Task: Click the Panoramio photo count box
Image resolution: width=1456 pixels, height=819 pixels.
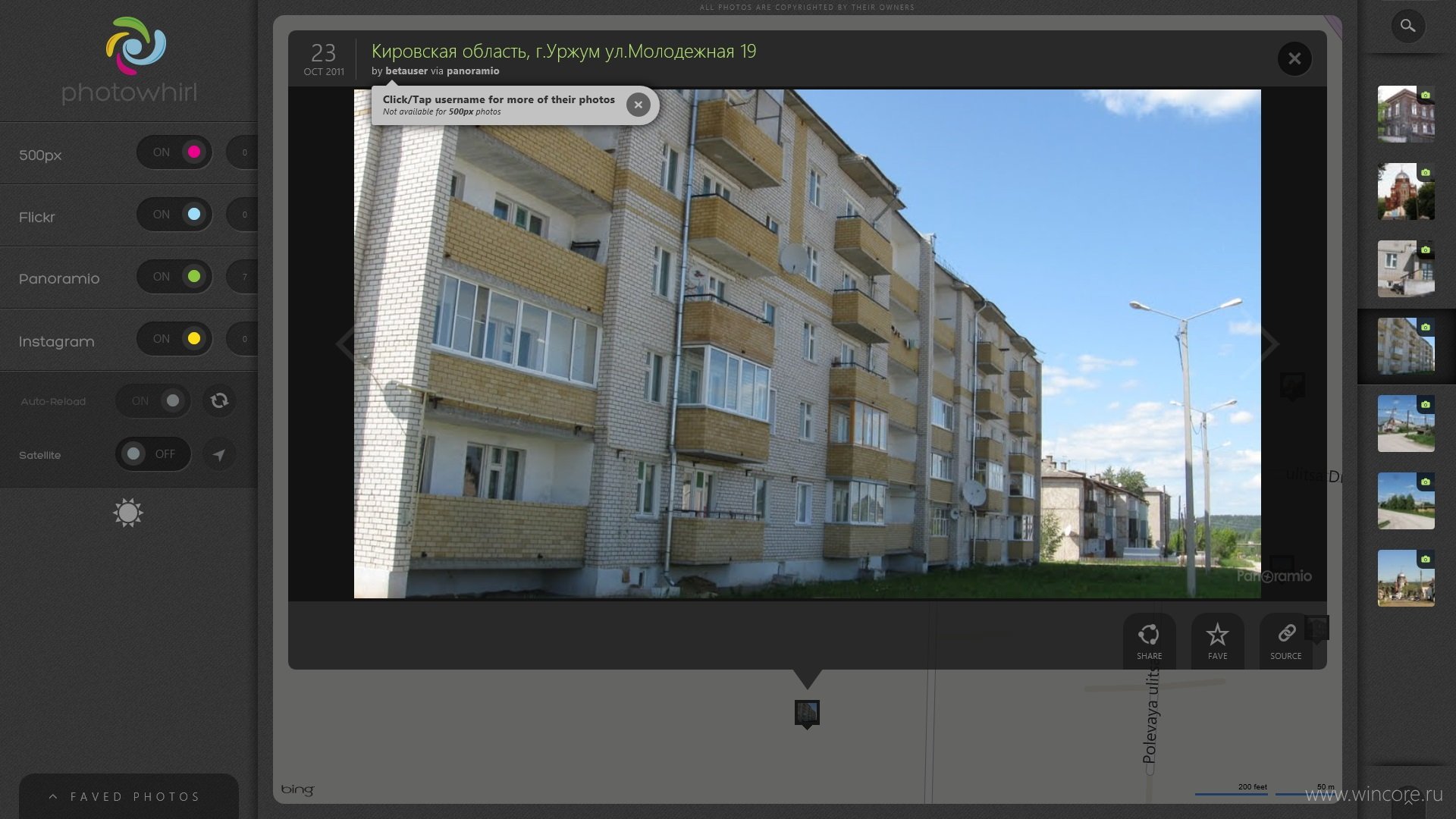Action: pos(243,277)
